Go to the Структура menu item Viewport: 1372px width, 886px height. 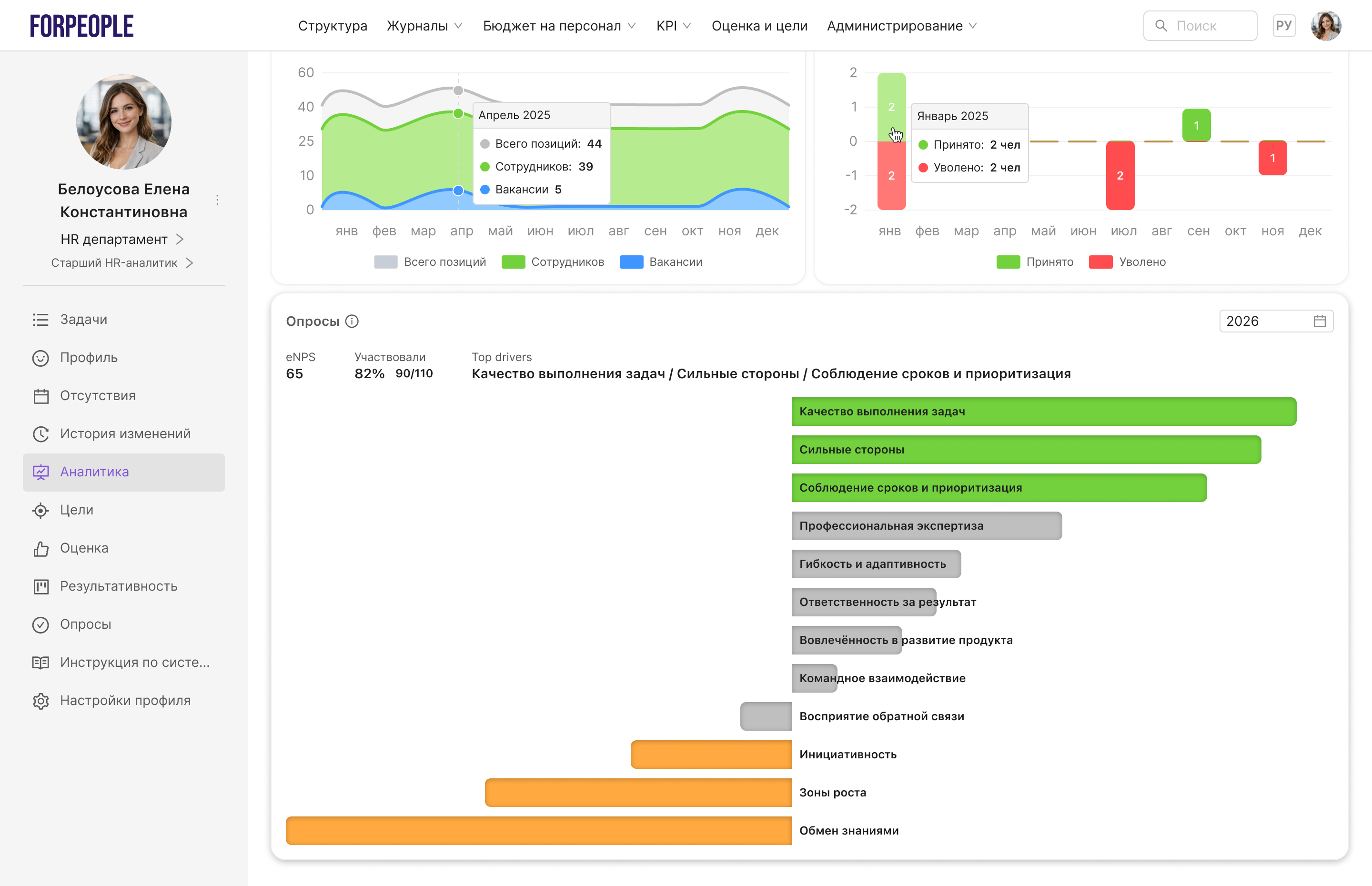(x=333, y=26)
